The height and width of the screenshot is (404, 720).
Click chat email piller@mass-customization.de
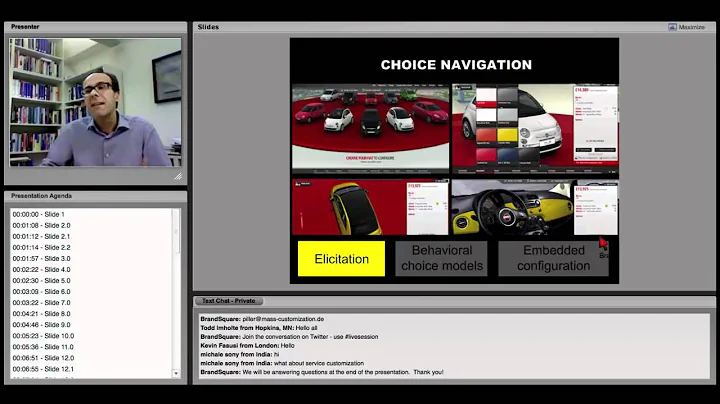coord(283,319)
